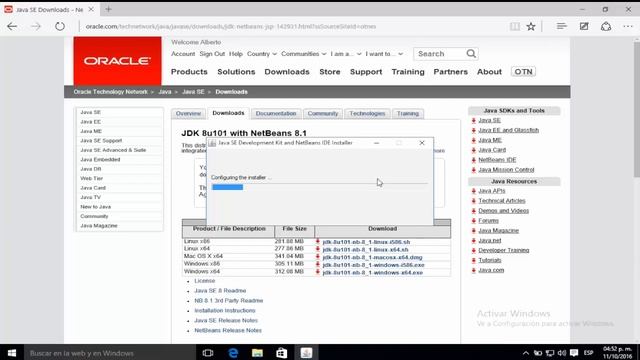Click the Sign Out link
The width and height of the screenshot is (640, 360).
click(x=212, y=54)
